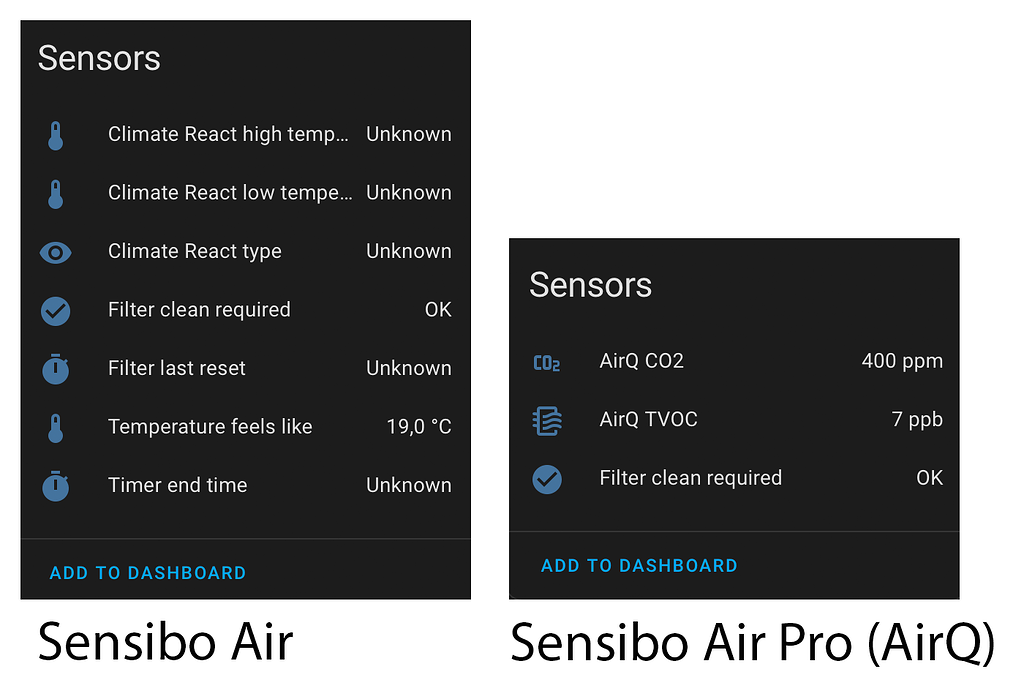
Task: Click the Sensors header on the Sensibo Air card
Action: point(99,59)
